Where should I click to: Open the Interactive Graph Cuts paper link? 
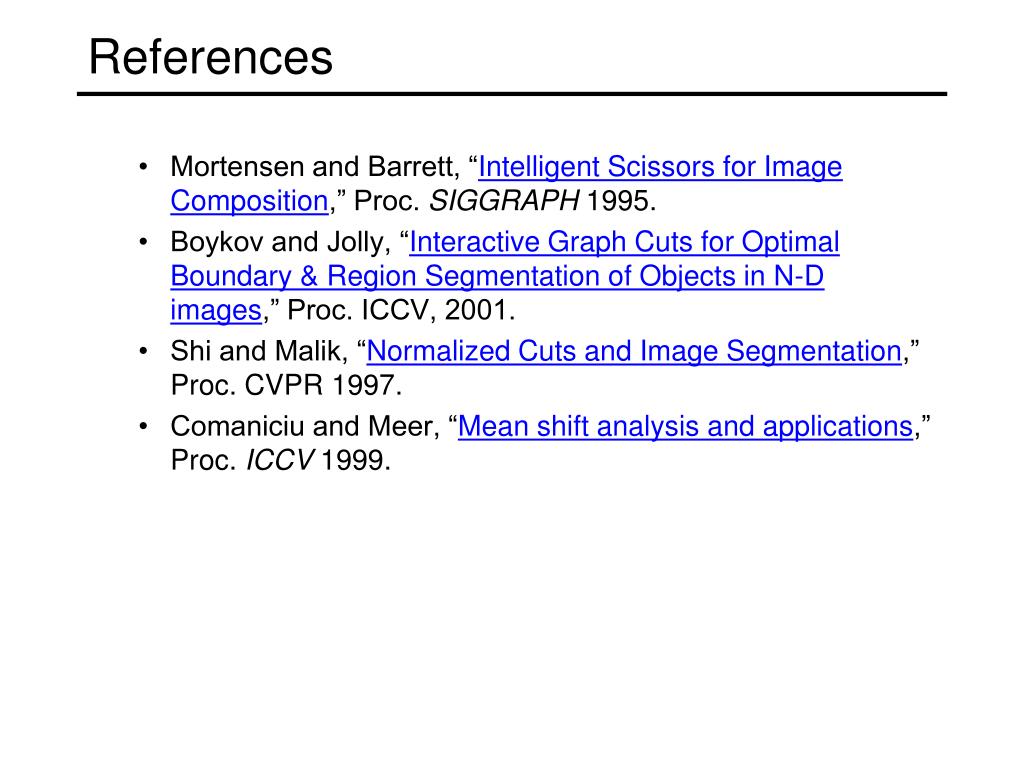pos(624,242)
